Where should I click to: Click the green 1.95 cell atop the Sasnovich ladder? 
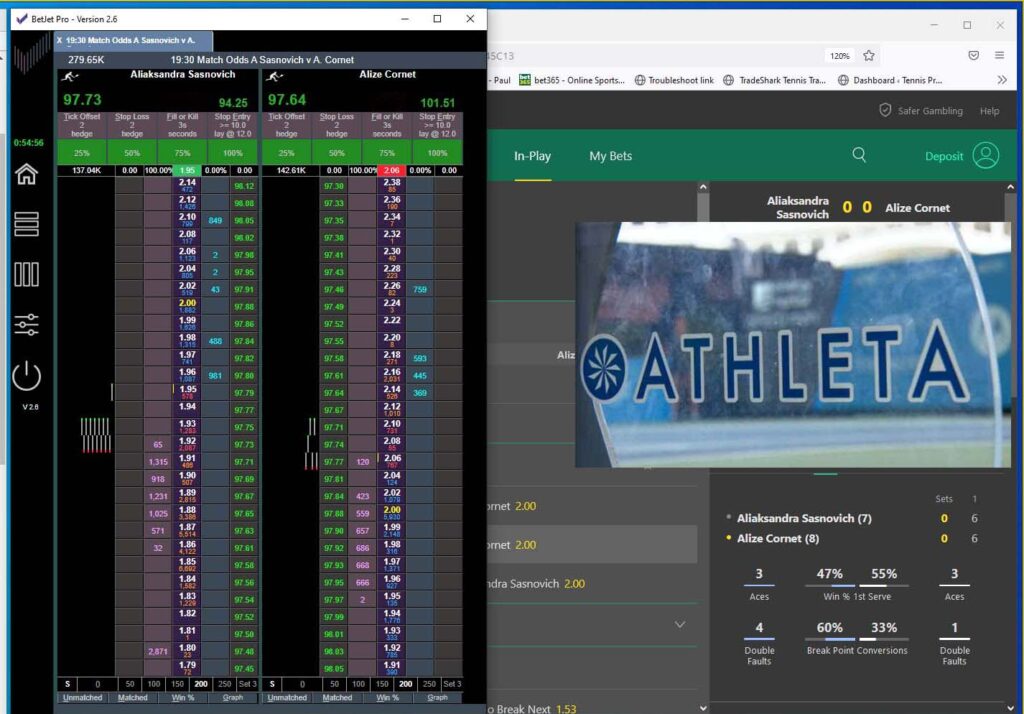[x=187, y=170]
